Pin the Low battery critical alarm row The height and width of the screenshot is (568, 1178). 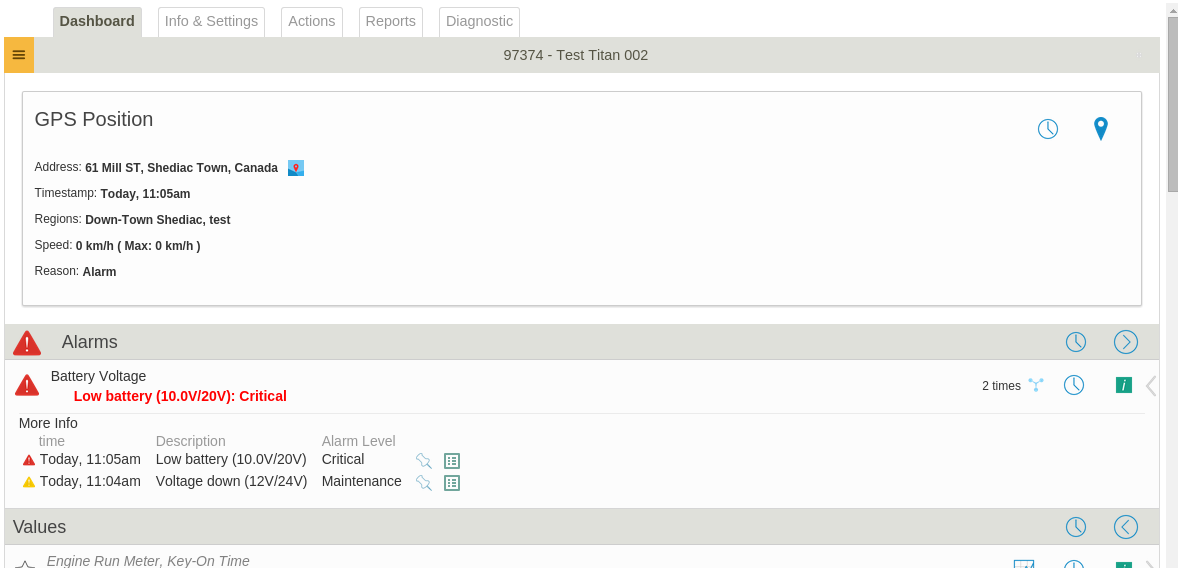[x=424, y=461]
